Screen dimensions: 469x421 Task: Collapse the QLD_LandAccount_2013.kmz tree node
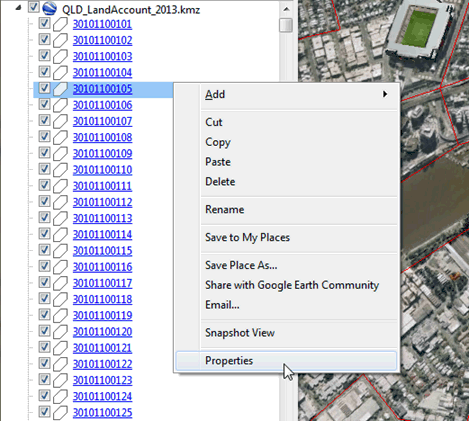(18, 8)
